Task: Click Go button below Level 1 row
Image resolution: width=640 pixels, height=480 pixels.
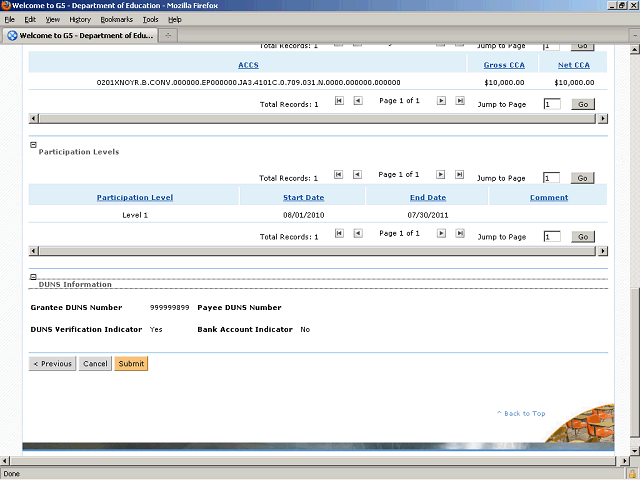Action: coord(583,237)
